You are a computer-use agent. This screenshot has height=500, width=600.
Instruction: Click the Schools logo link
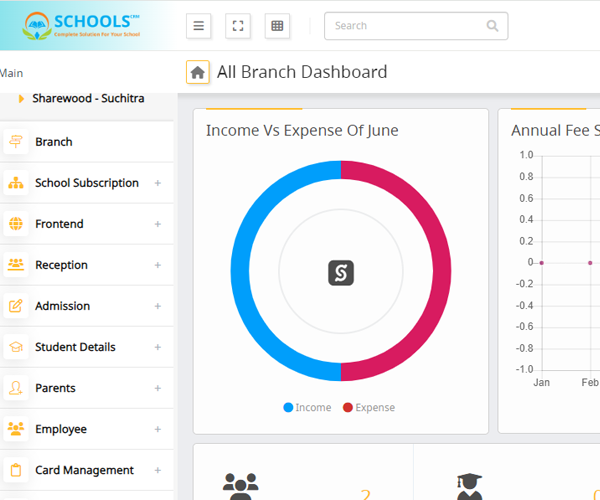tap(84, 25)
